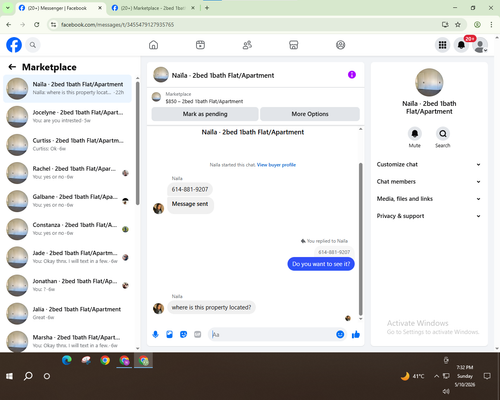Screen dimensions: 500x400
Task: Open Jalia conversation in chat list
Action: click(68, 313)
